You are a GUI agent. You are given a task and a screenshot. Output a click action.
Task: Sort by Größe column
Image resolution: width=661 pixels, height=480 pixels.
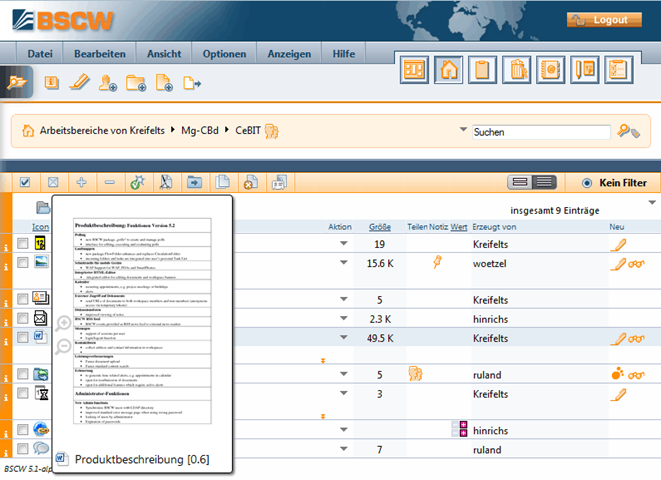tap(380, 227)
